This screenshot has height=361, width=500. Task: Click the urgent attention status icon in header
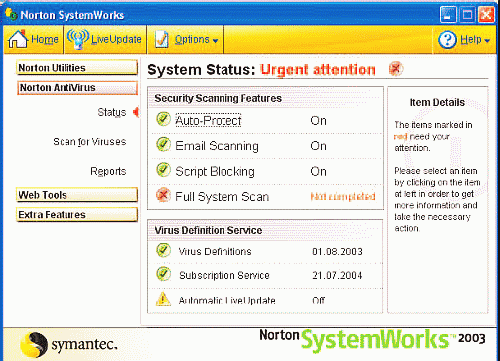(396, 69)
